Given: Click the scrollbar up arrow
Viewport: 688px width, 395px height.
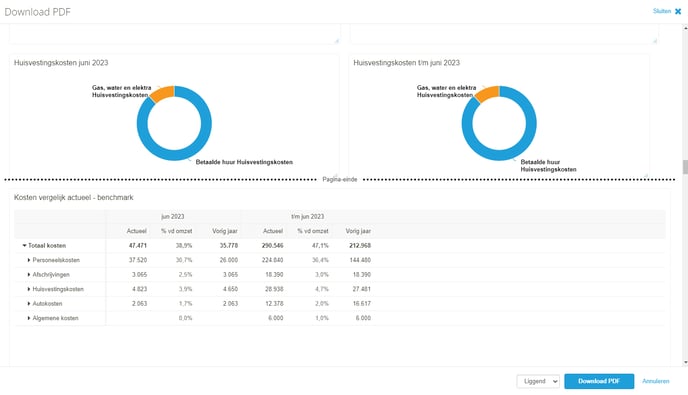Looking at the screenshot, I should click(x=685, y=28).
